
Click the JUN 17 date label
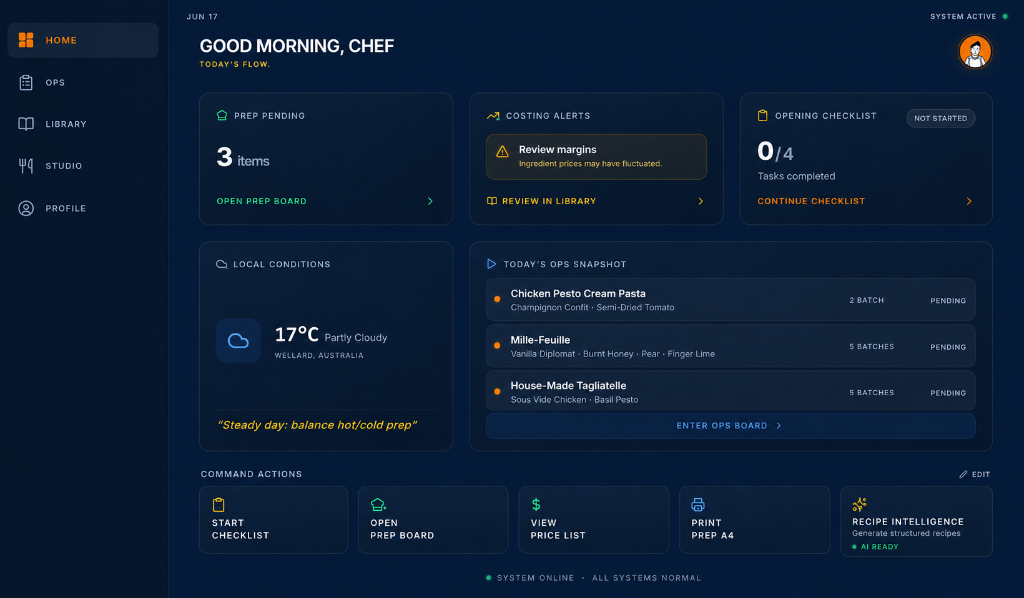click(x=202, y=16)
